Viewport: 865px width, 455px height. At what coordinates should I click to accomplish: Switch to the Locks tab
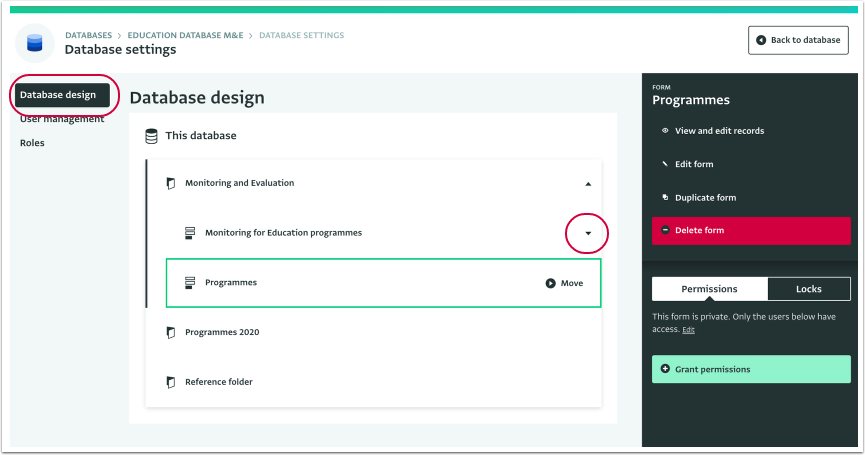(809, 289)
